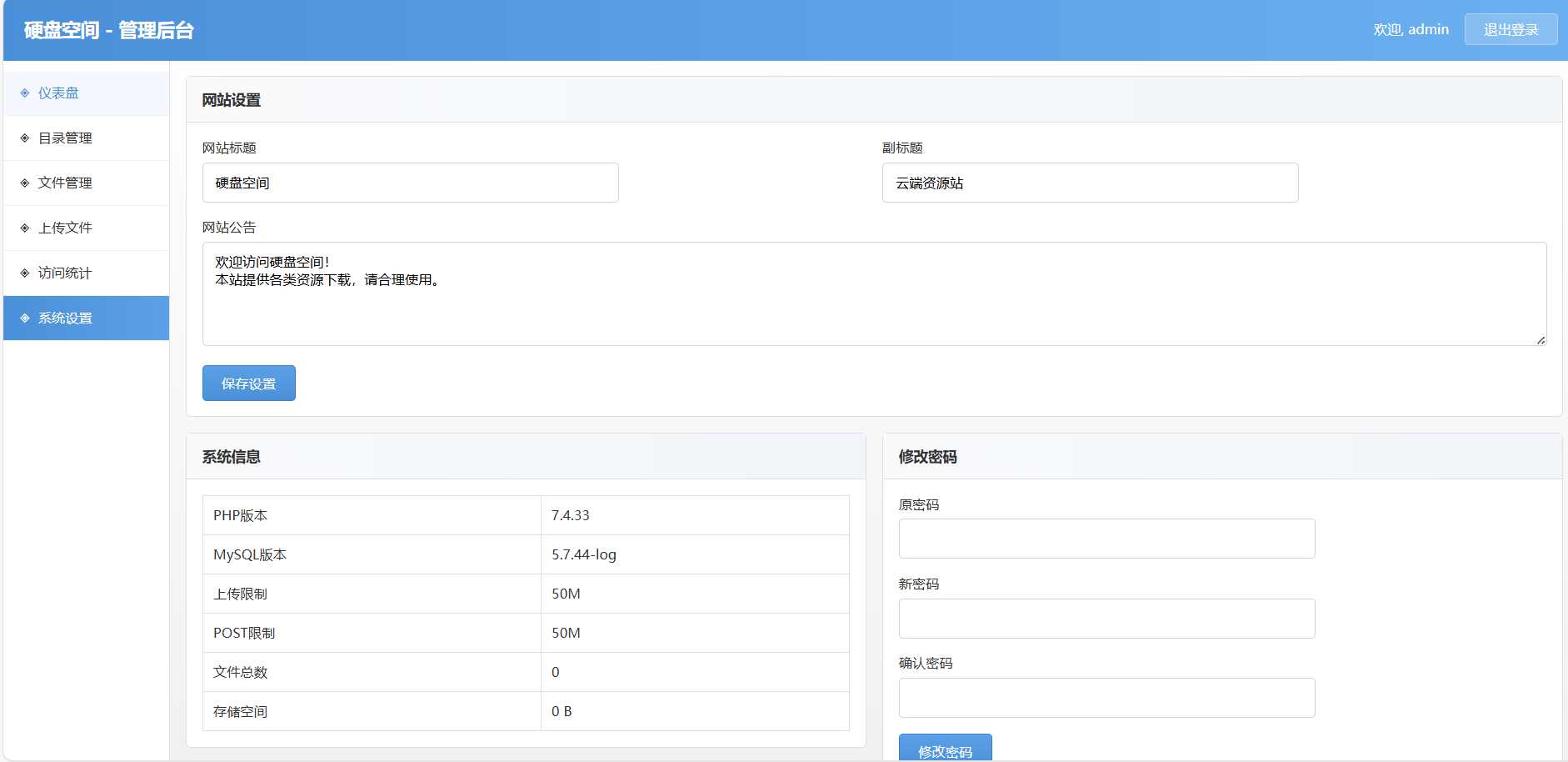The height and width of the screenshot is (762, 1568).
Task: Go to 目录管理 in the sidebar
Action: (x=65, y=138)
